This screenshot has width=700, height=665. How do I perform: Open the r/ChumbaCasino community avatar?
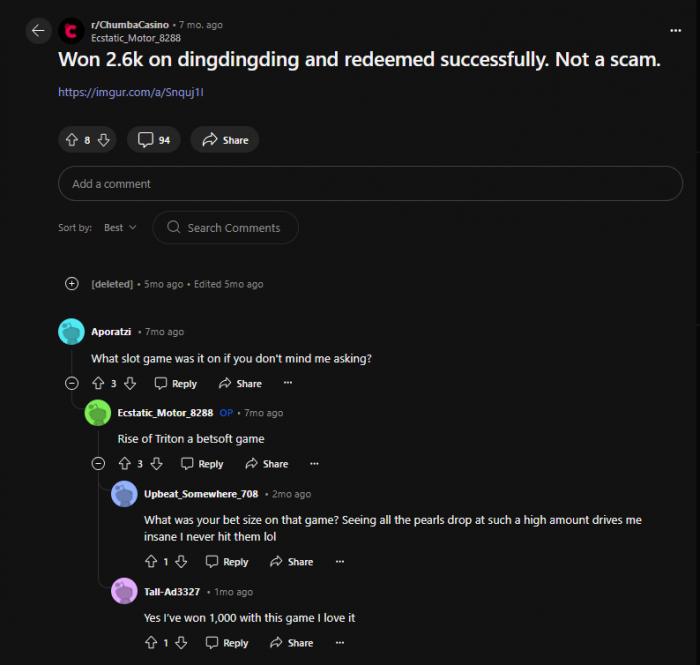coord(71,31)
